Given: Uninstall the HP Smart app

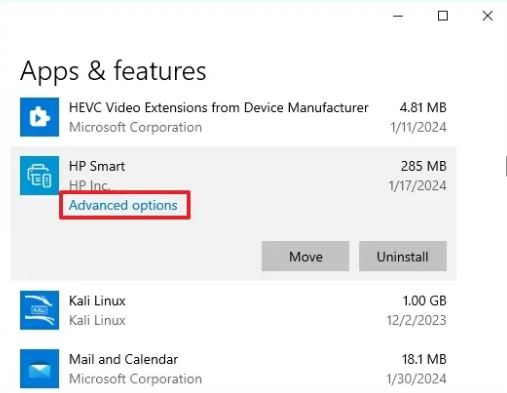Looking at the screenshot, I should pos(403,256).
